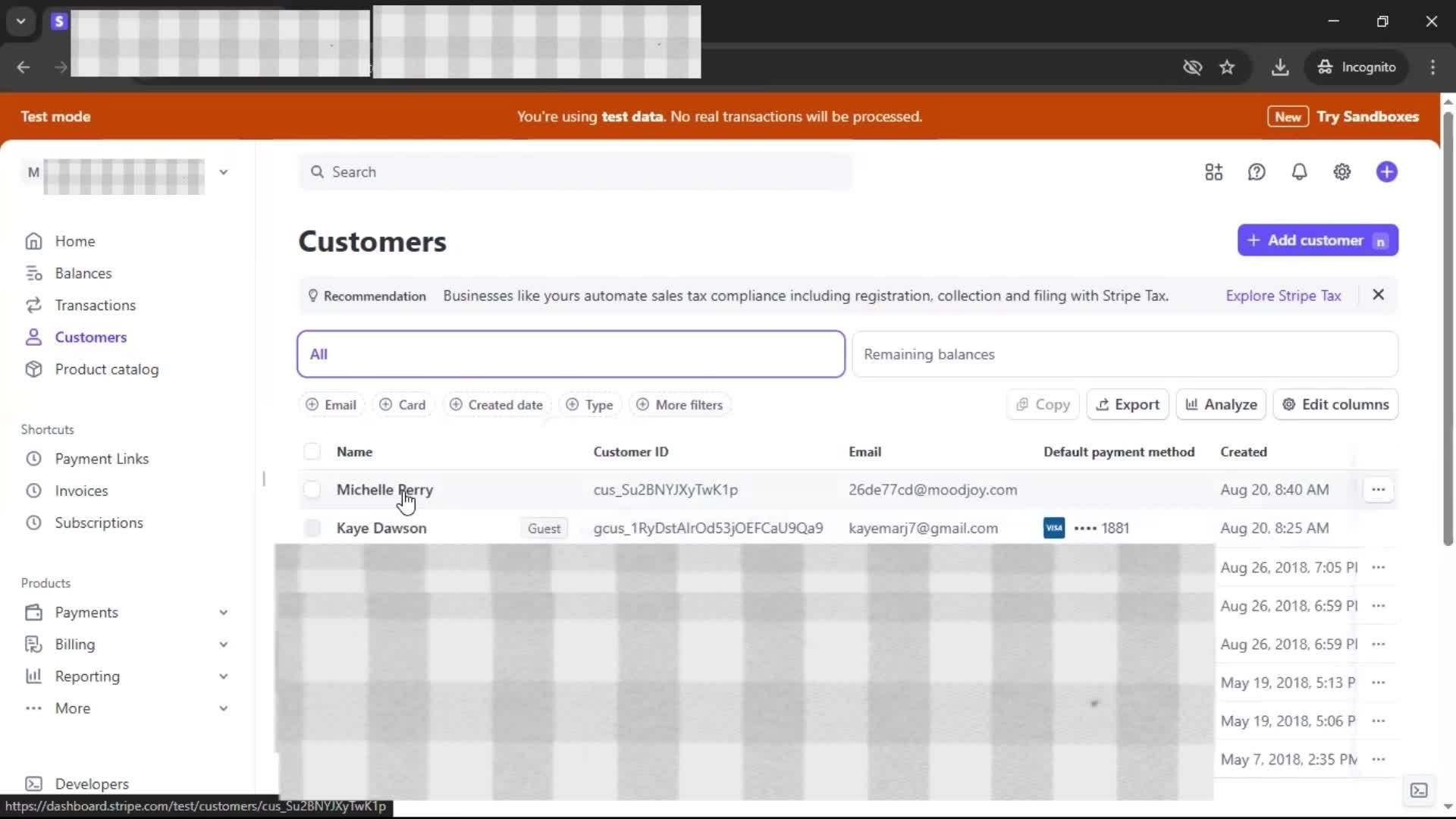Click the Add customer button

1316,240
